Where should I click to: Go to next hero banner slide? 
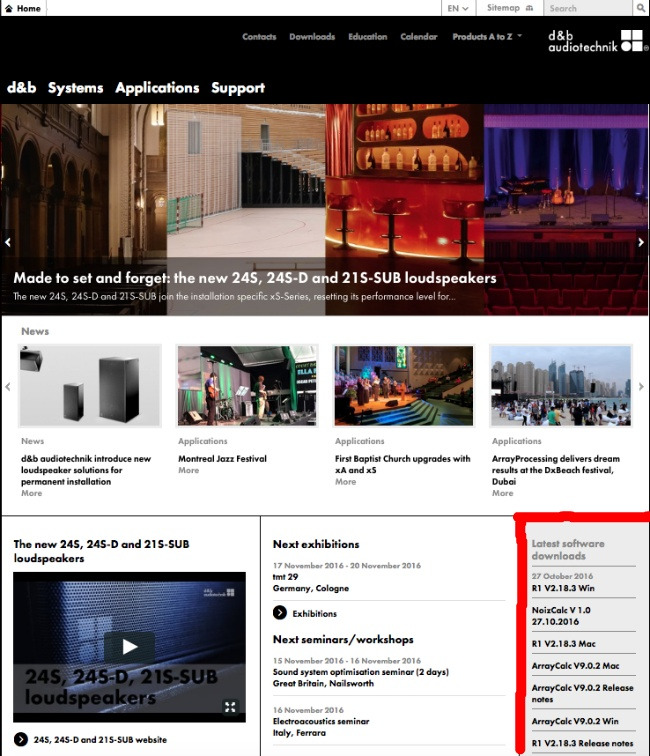[641, 242]
